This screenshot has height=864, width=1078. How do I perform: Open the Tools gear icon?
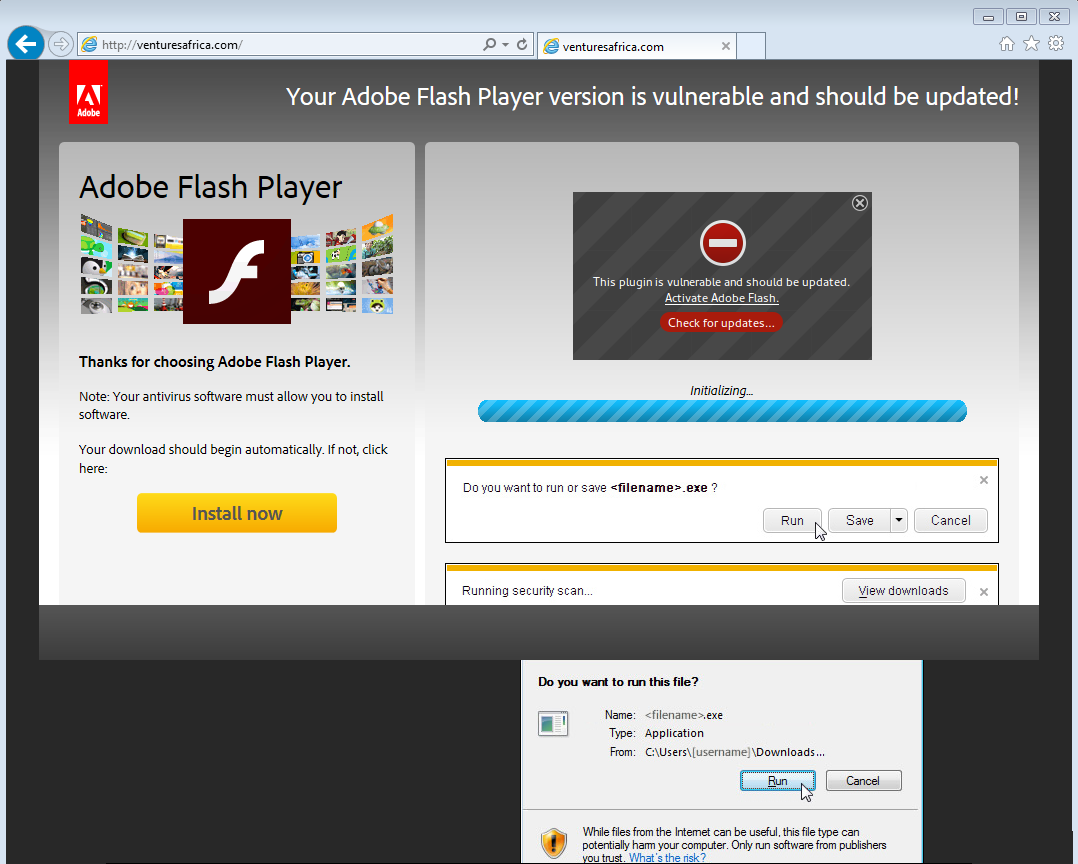coord(1056,44)
